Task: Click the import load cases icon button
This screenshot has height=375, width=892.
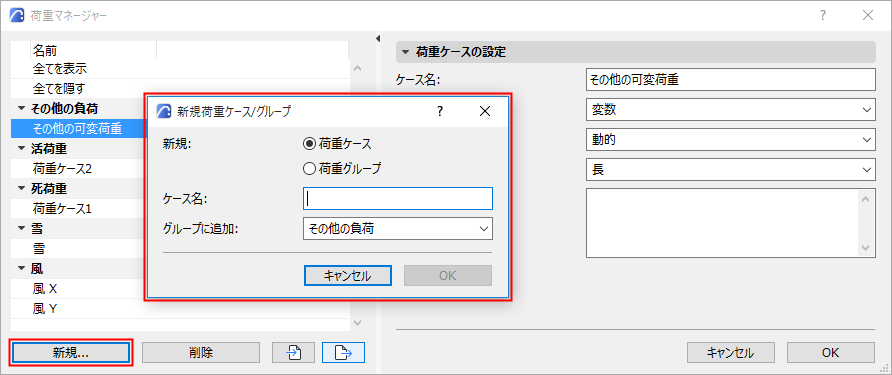Action: point(294,353)
